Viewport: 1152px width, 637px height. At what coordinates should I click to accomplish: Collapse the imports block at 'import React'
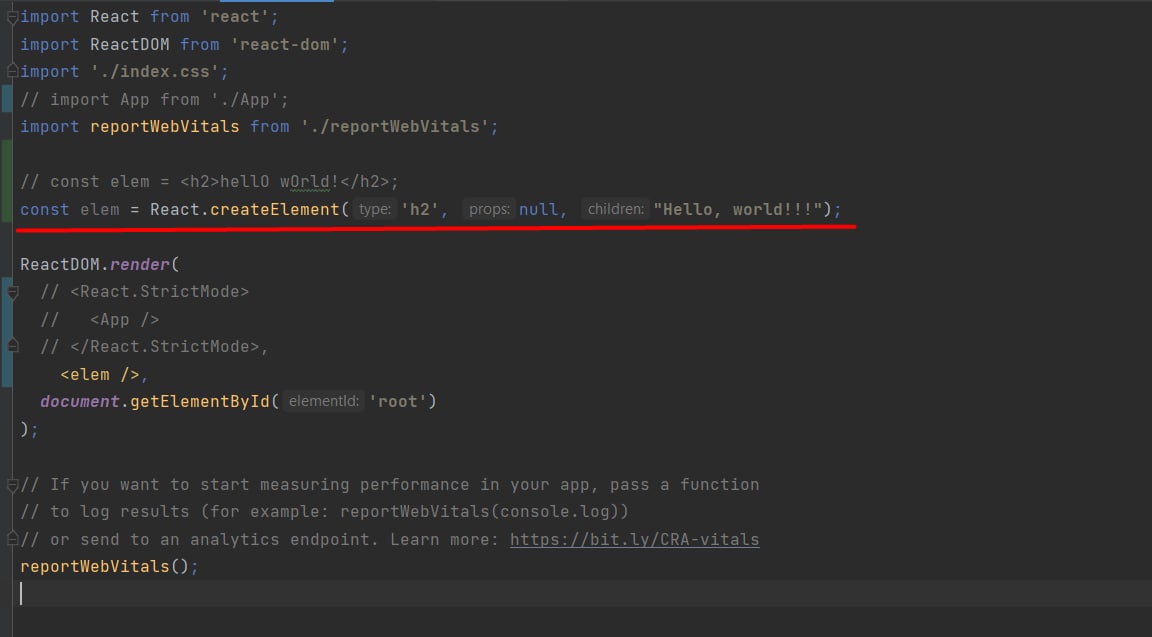click(x=12, y=17)
